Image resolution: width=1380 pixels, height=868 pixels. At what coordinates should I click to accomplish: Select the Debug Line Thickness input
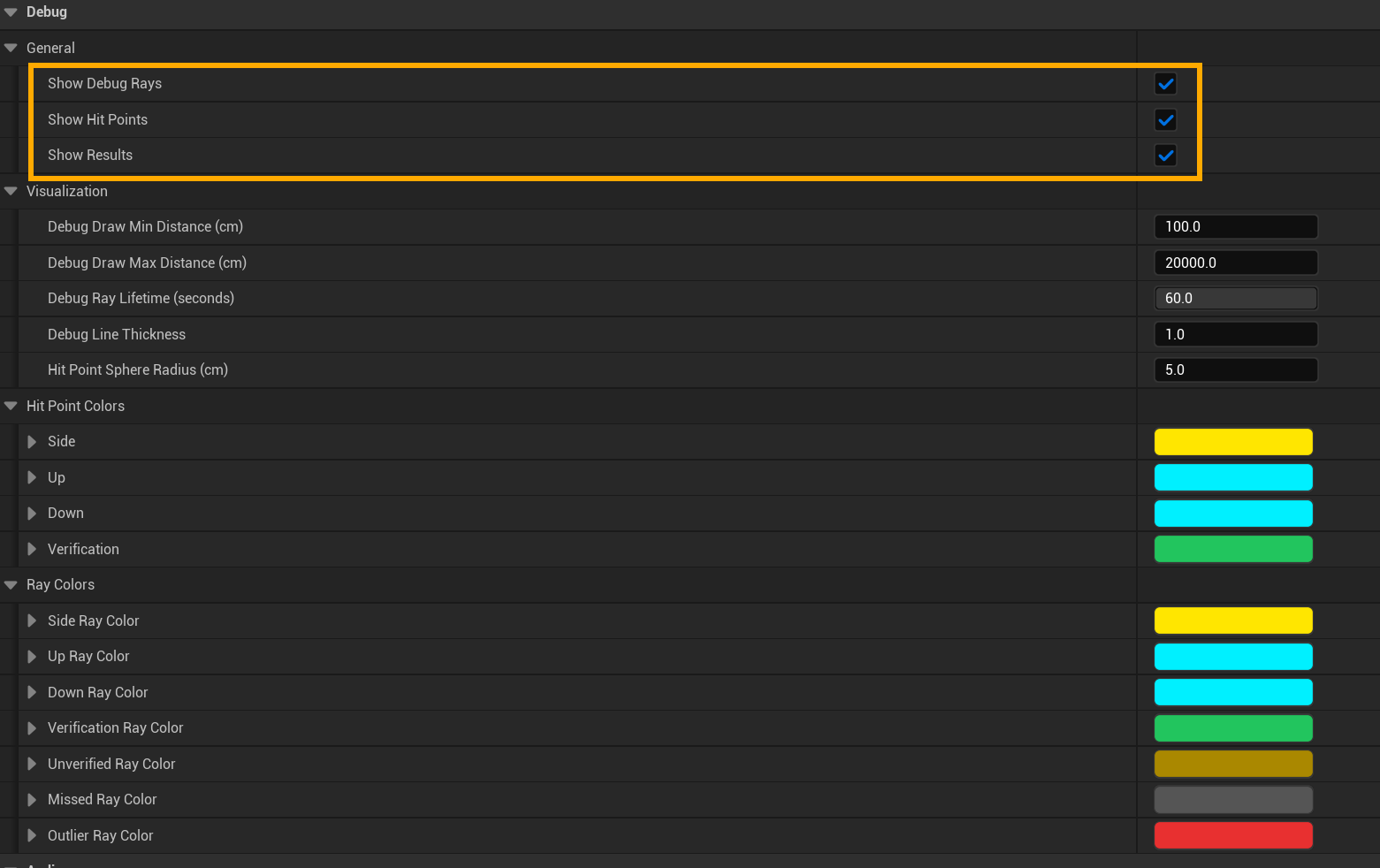(1235, 334)
